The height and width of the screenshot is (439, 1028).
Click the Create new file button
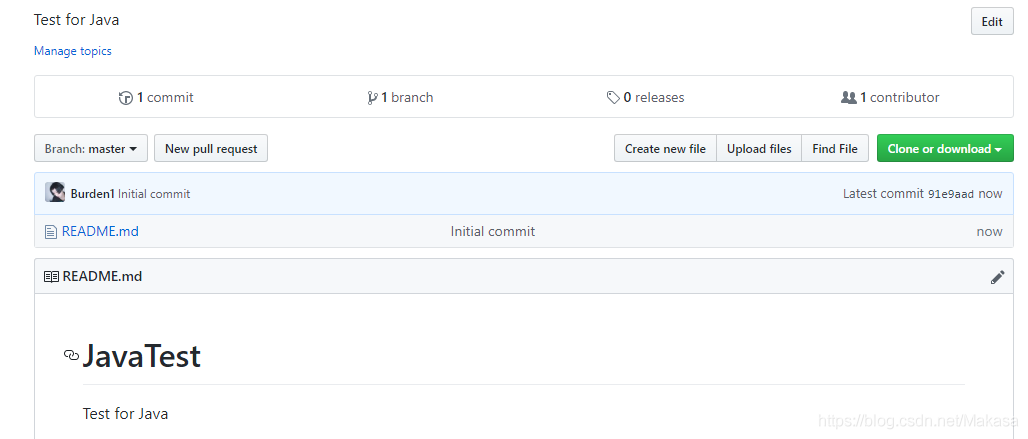pos(665,149)
